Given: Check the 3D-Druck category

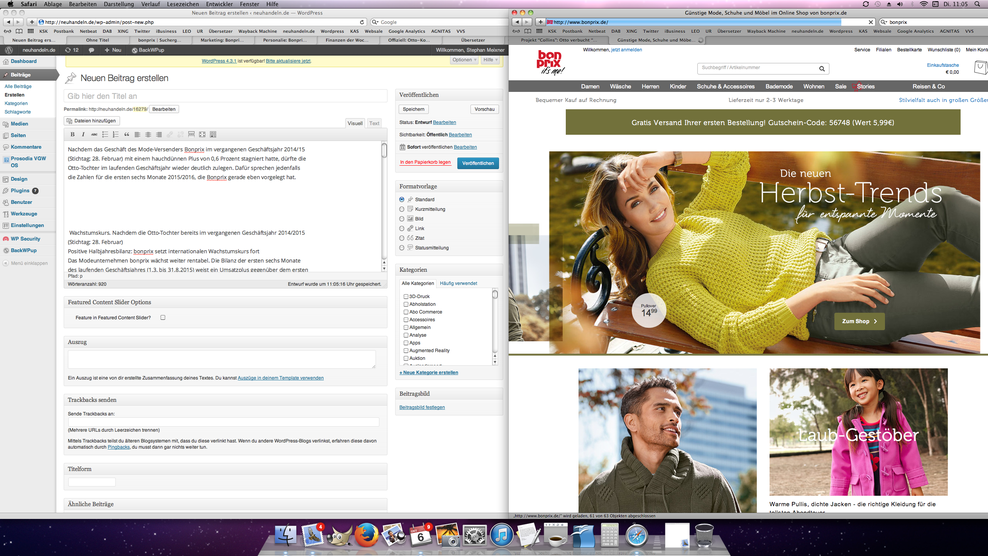Looking at the screenshot, I should pyautogui.click(x=406, y=296).
